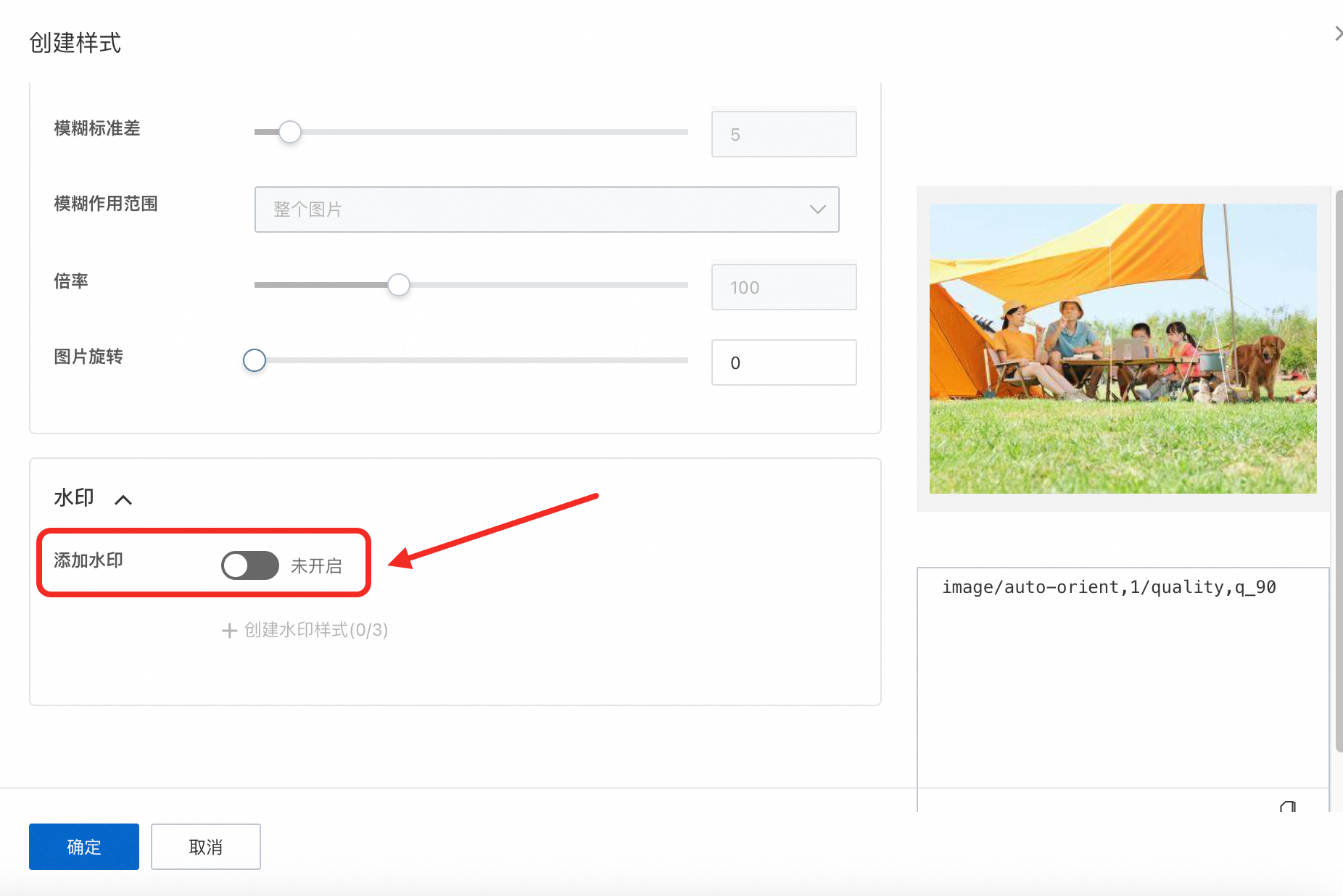Copy the style code with the copy icon
This screenshot has height=896, width=1343.
click(x=1288, y=807)
